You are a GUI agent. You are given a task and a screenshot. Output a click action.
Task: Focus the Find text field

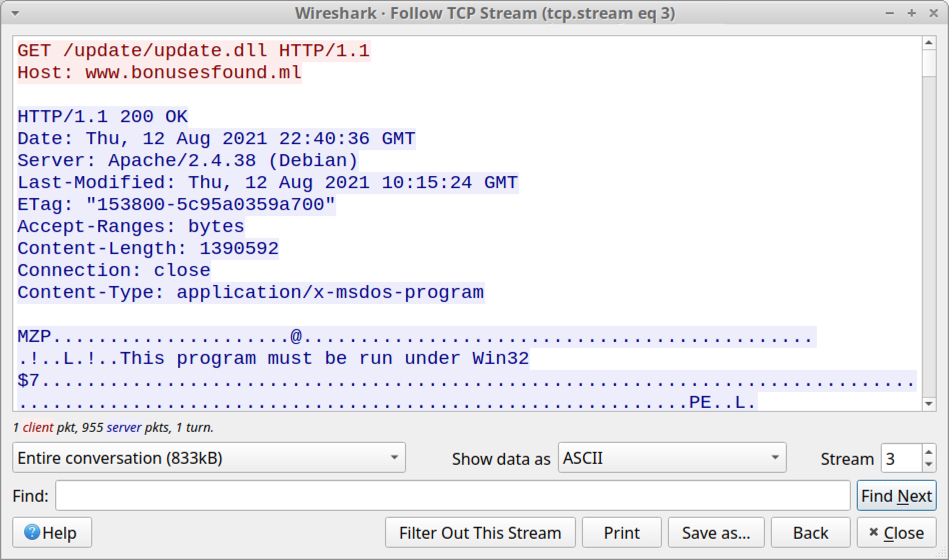coord(452,496)
